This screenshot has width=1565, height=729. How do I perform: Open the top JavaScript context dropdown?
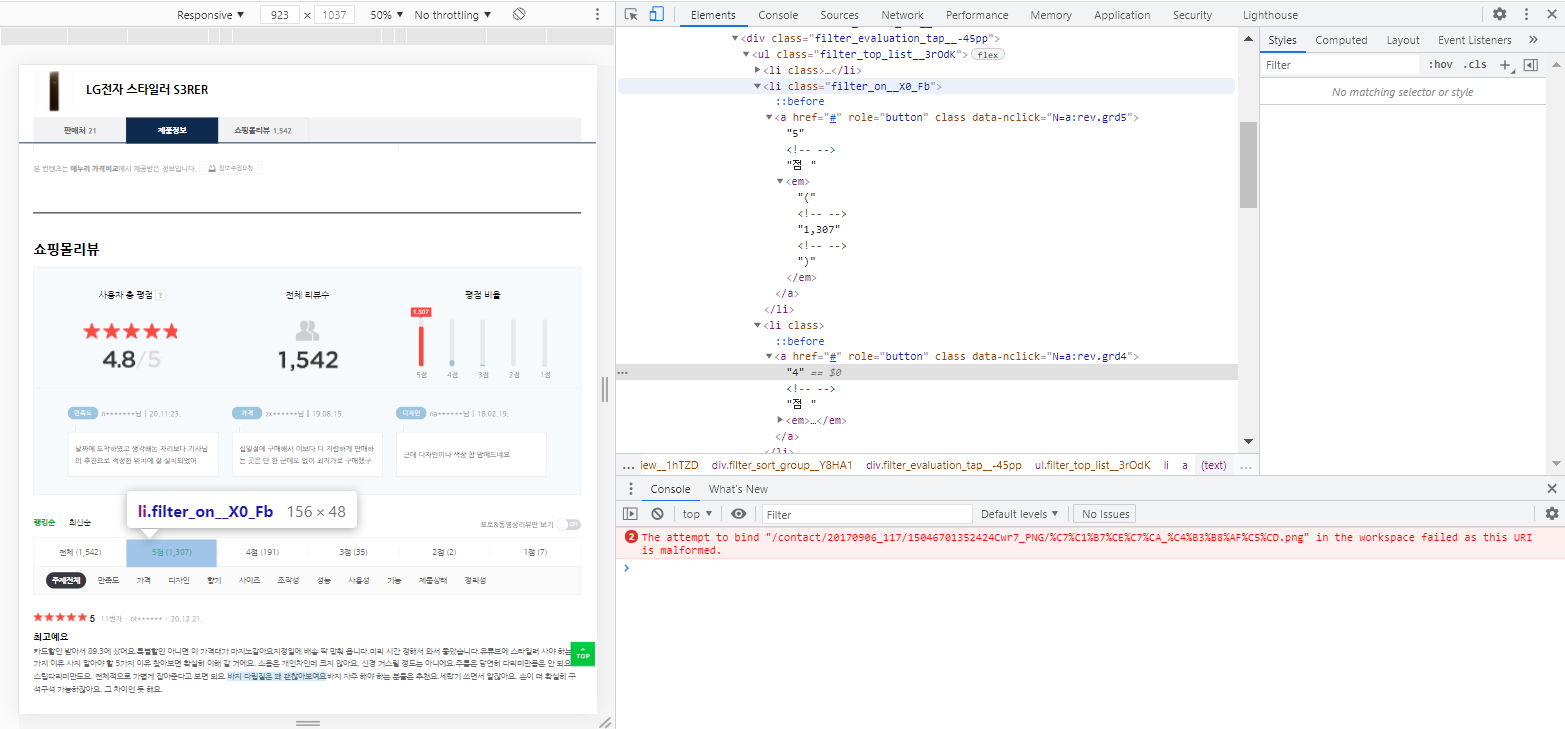click(697, 514)
